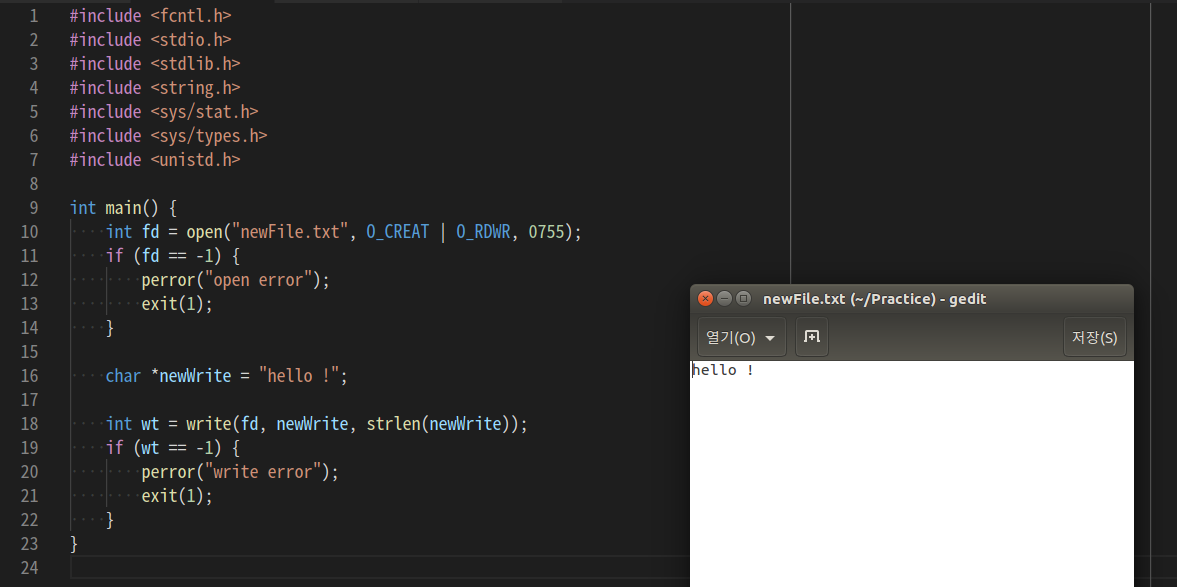Viewport: 1177px width, 587px height.
Task: Click line number 24 in the gutter
Action: coord(30,568)
